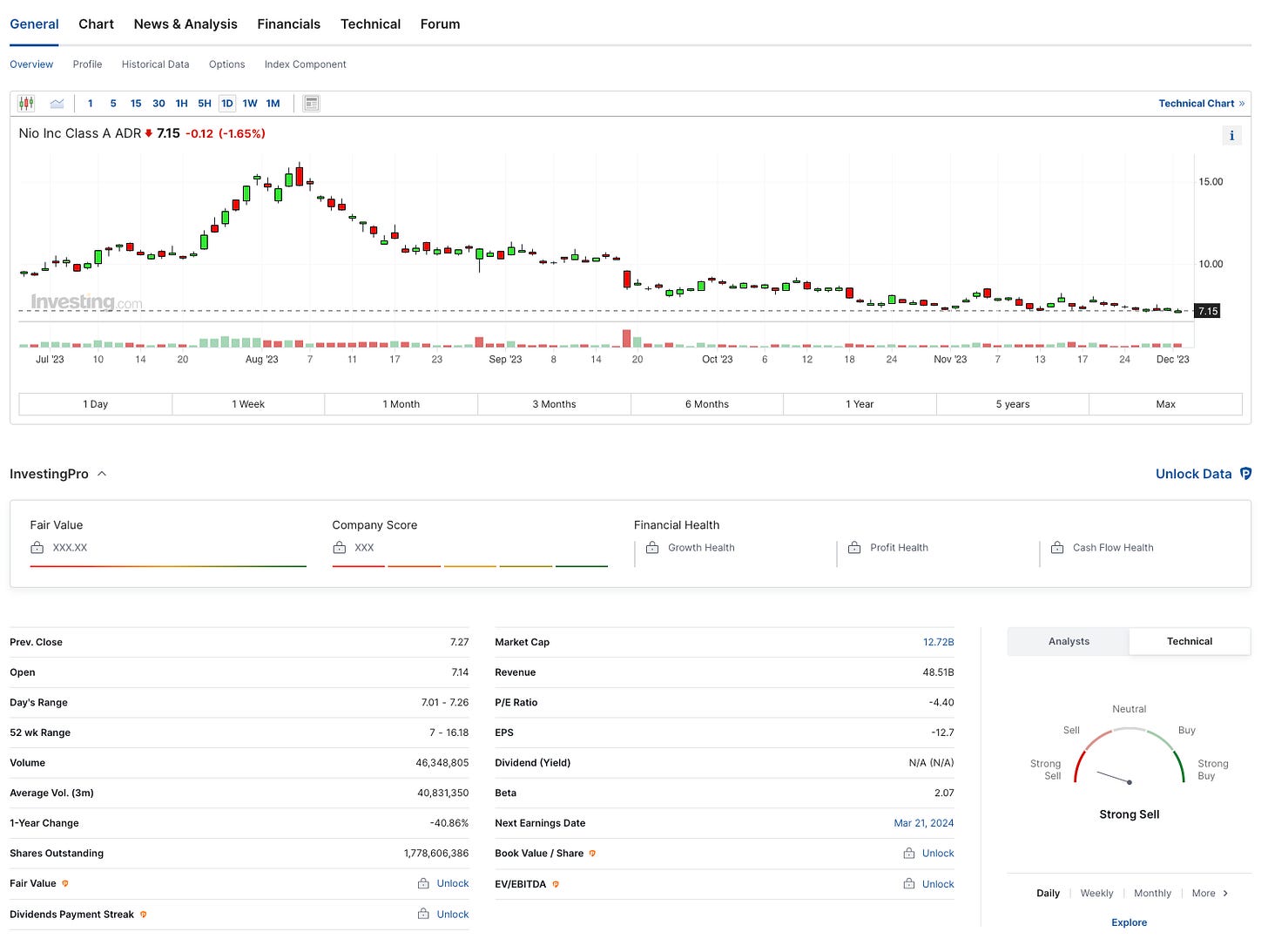Select the 5H chart interval
The image size is (1268, 952).
point(205,104)
